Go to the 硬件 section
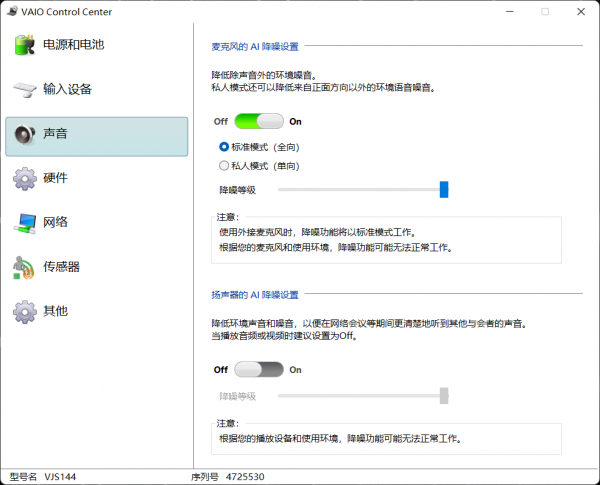Screen dimensions: 600x485 tap(96, 178)
